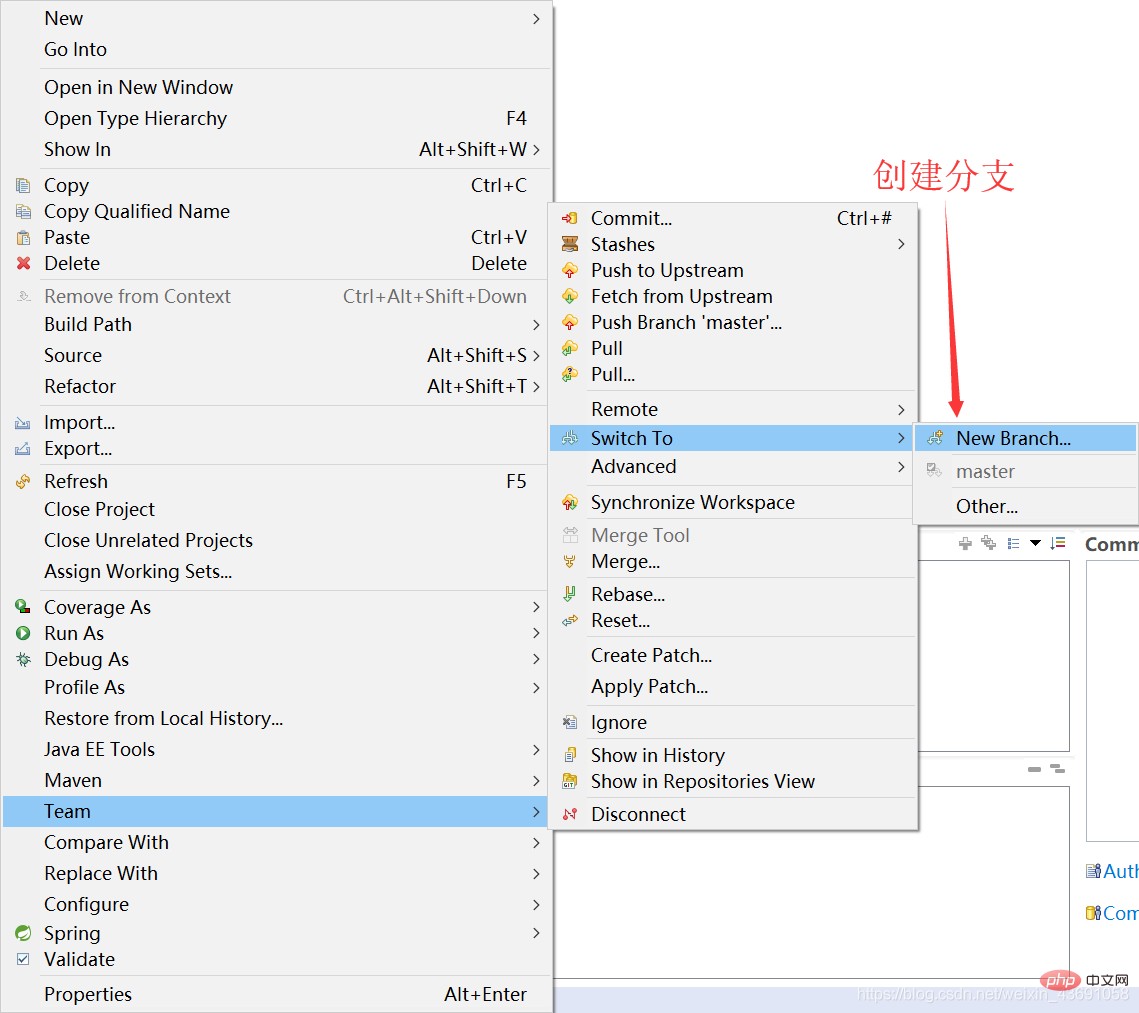This screenshot has width=1139, height=1013.
Task: Click the Stashes chest icon
Action: (x=570, y=244)
